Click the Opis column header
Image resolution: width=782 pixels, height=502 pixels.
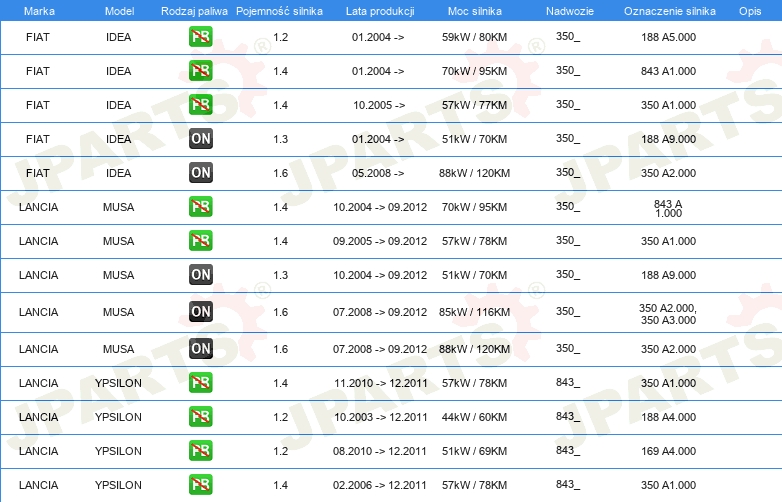tap(750, 11)
